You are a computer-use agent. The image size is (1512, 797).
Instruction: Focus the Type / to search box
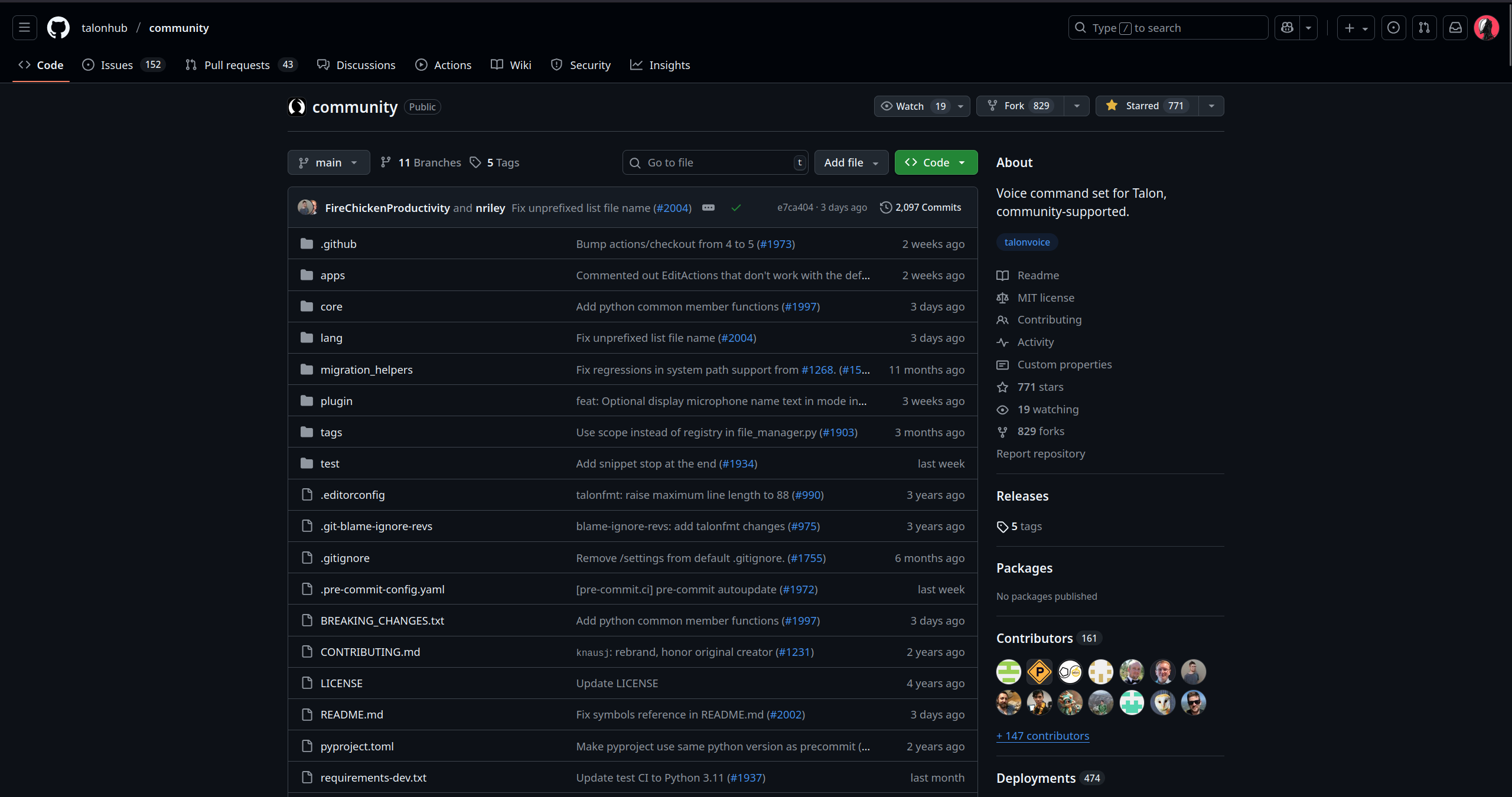(x=1168, y=28)
